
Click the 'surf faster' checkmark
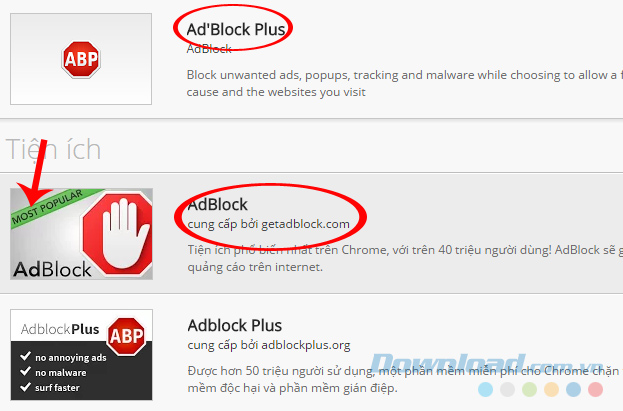25,386
